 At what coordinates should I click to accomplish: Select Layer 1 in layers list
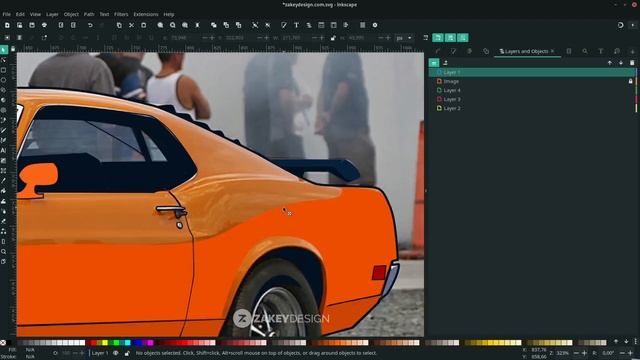tap(533, 72)
